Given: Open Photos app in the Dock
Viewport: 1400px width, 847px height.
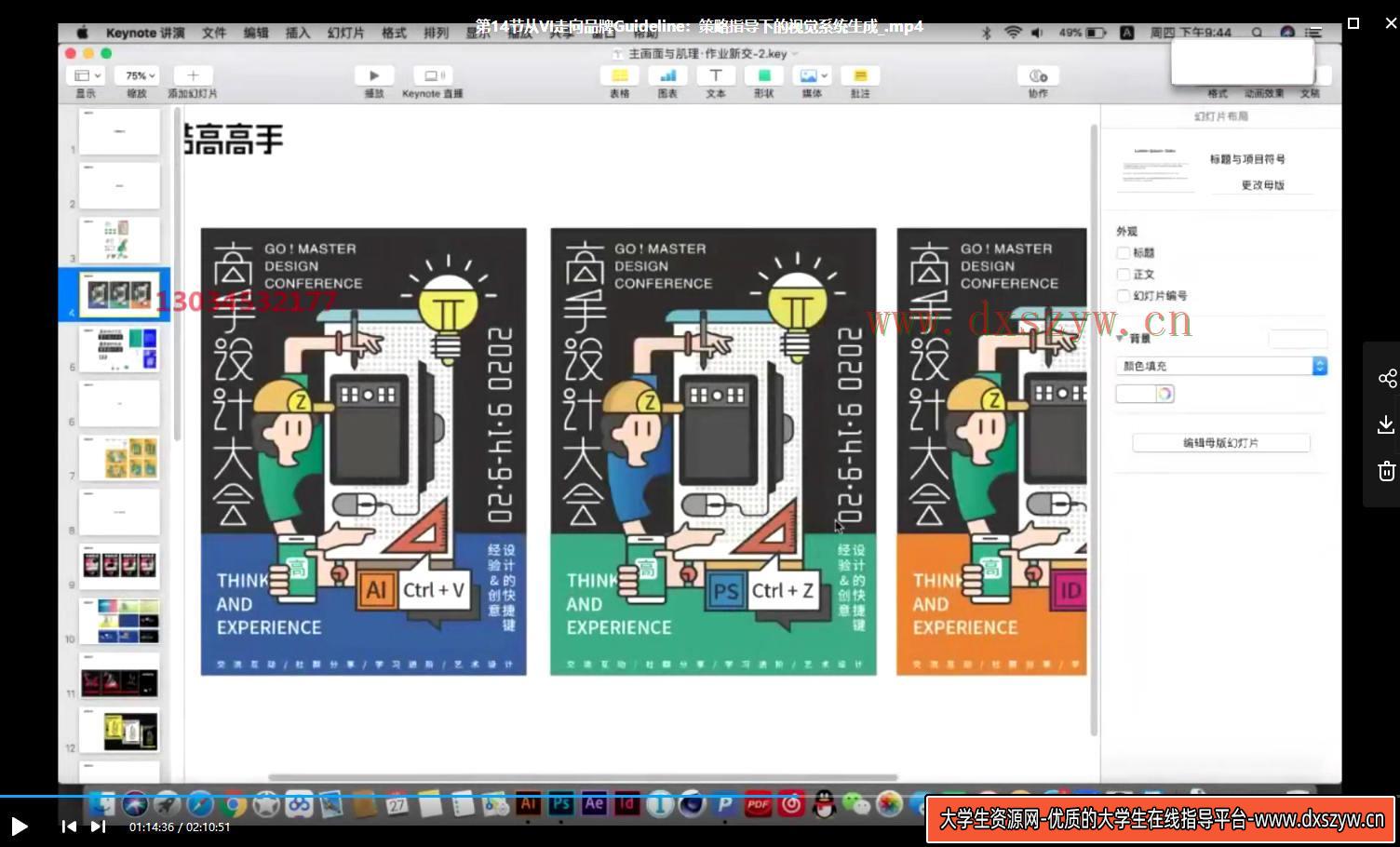Looking at the screenshot, I should (x=890, y=803).
